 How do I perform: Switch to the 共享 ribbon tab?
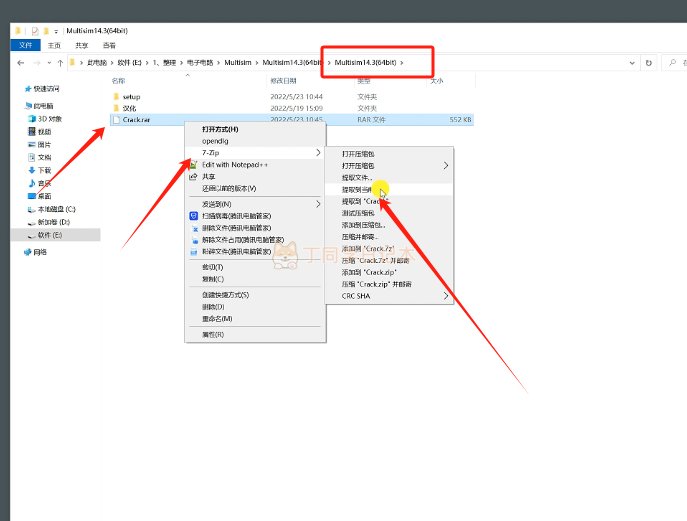(x=81, y=45)
